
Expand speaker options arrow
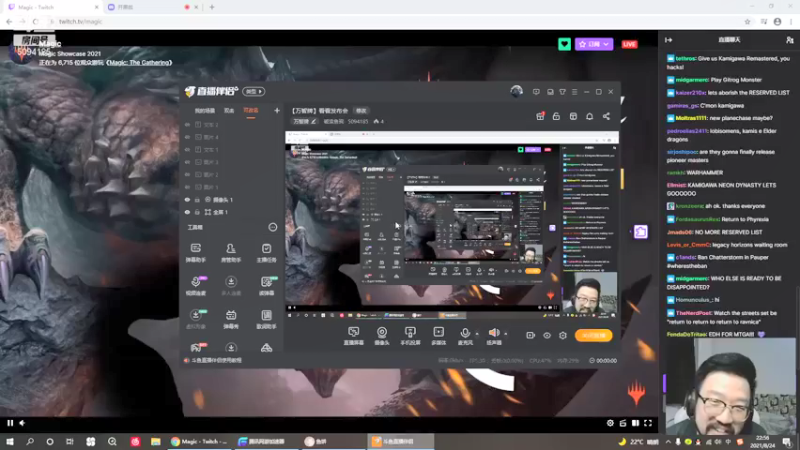[506, 334]
